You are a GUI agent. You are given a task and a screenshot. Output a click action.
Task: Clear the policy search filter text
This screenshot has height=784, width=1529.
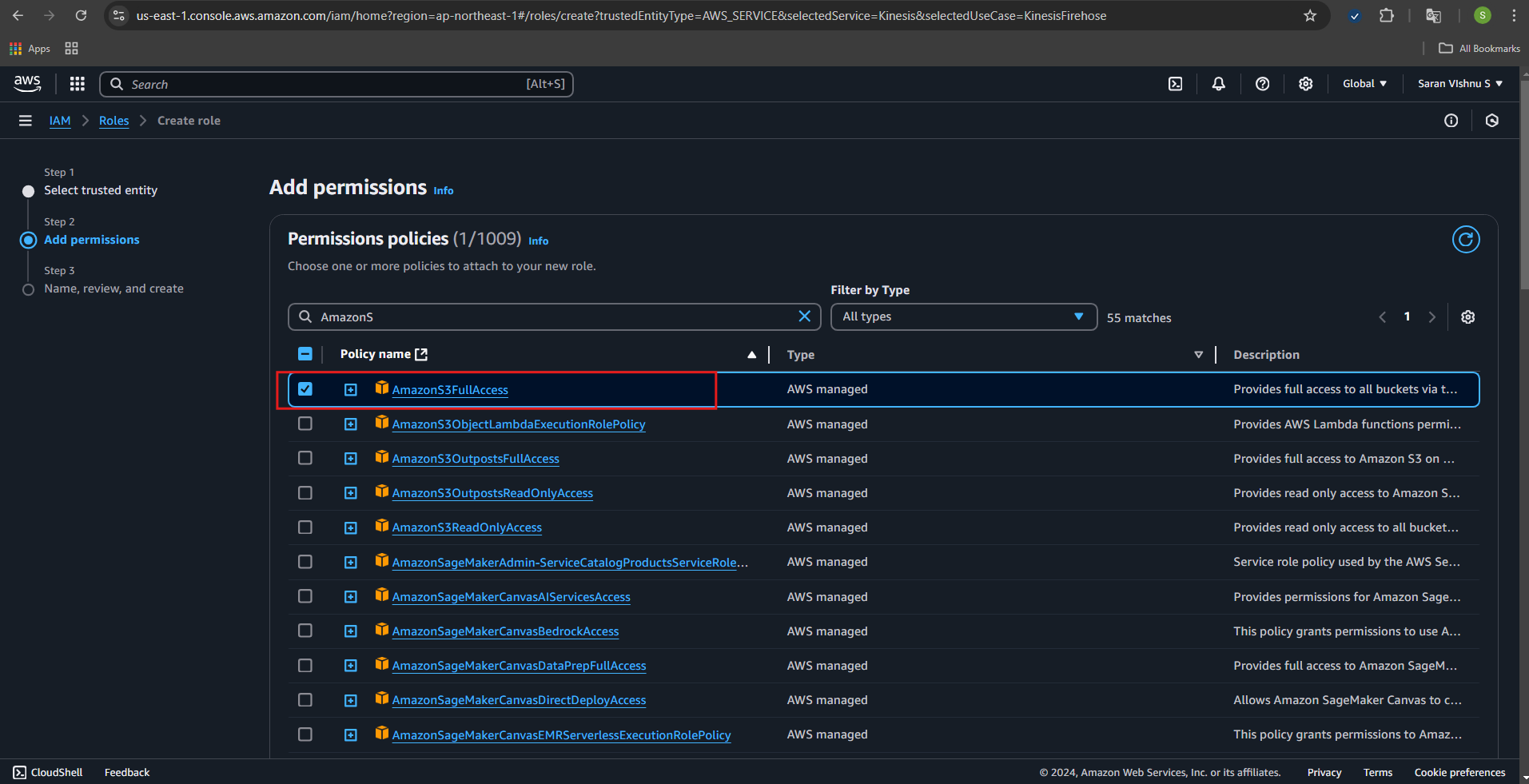coord(804,316)
